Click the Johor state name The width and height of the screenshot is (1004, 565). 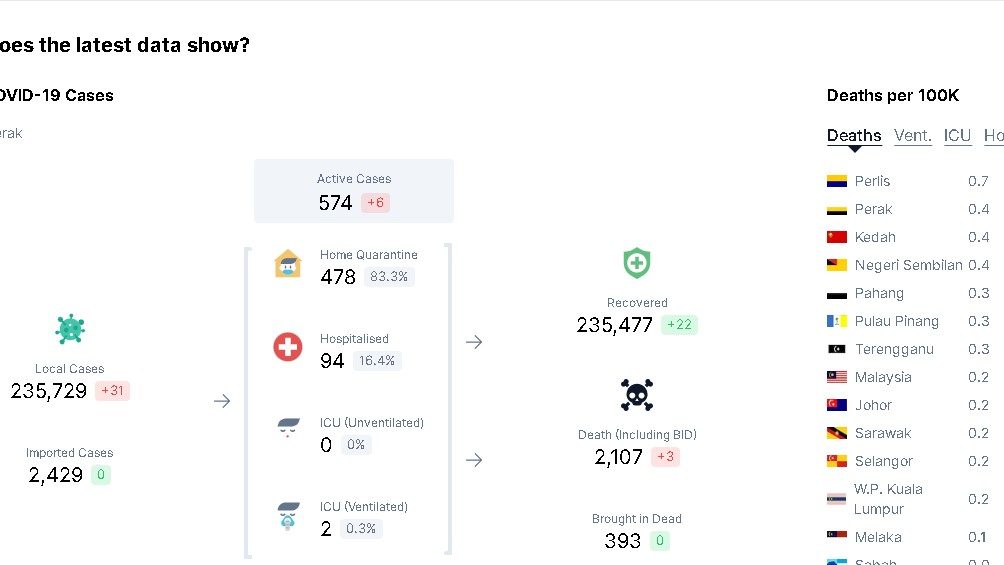(873, 405)
